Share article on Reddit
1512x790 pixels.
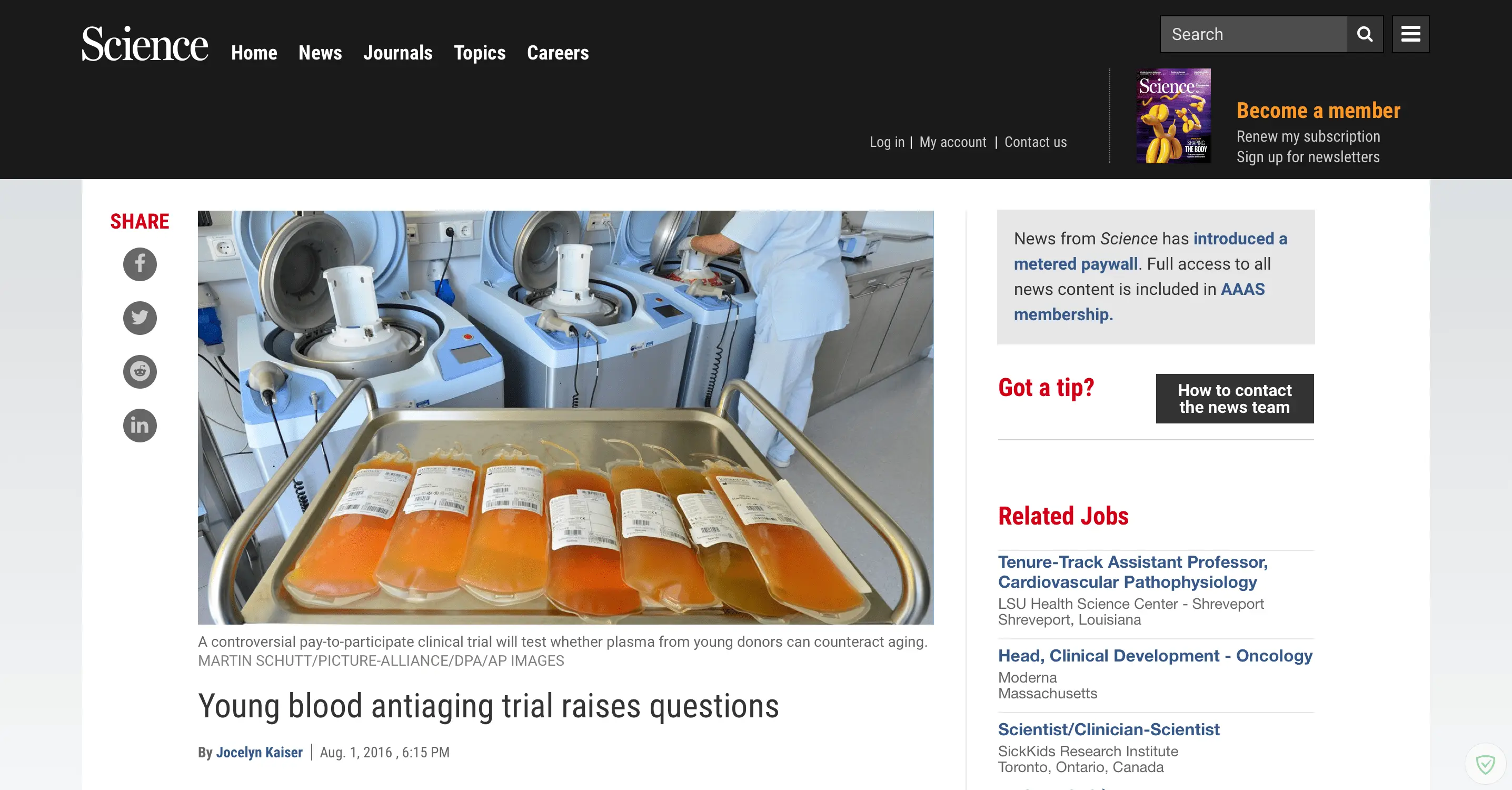(x=140, y=372)
